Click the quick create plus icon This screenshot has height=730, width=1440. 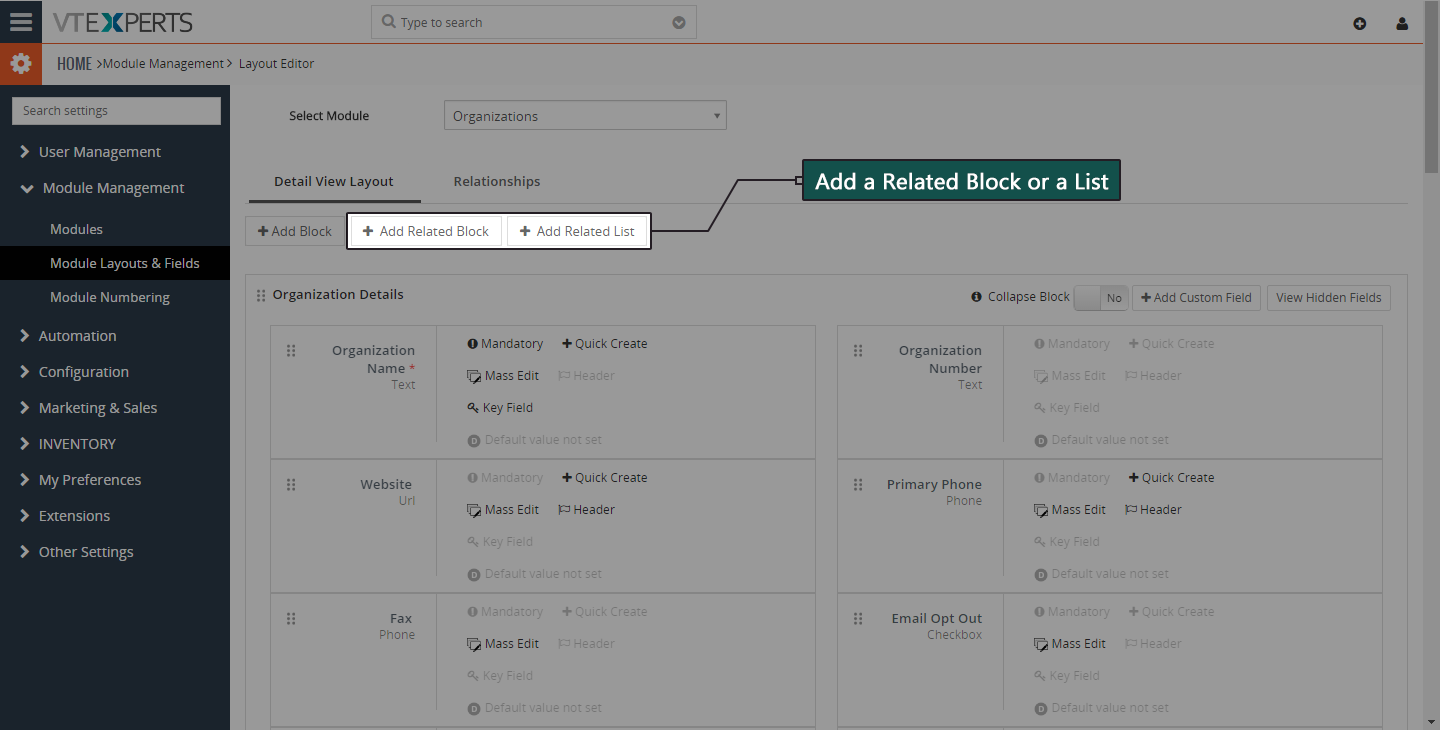1360,23
